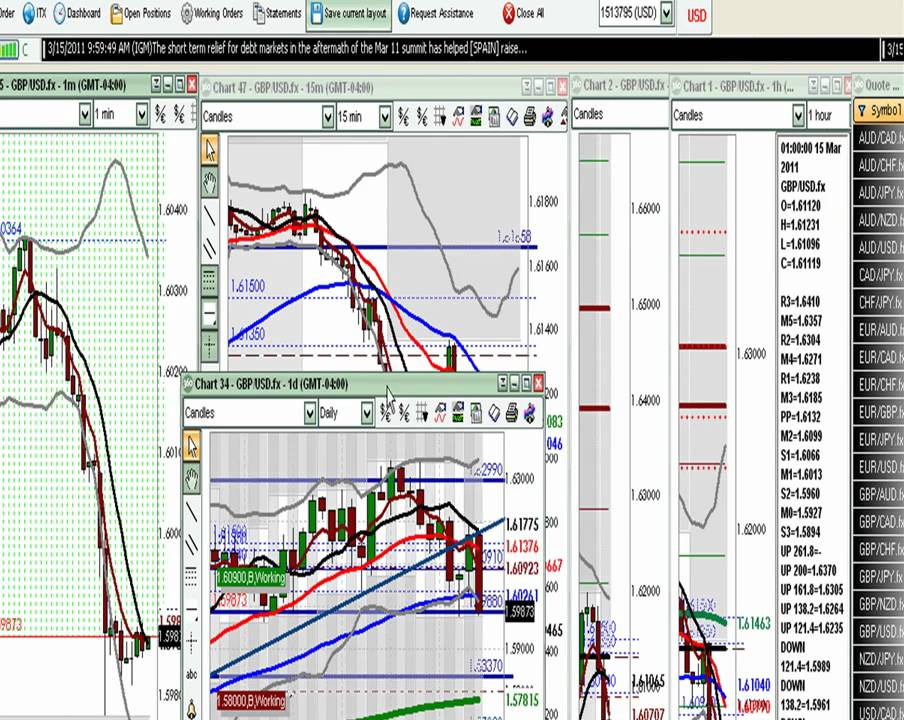
Task: Click second $/€ icon in Chart 47 toolbar
Action: coord(422,117)
